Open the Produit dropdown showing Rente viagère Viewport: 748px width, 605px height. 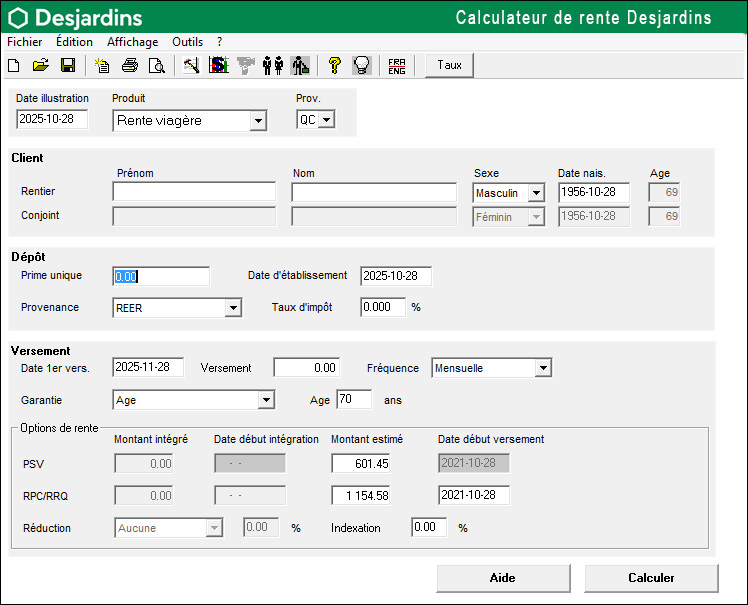(258, 121)
